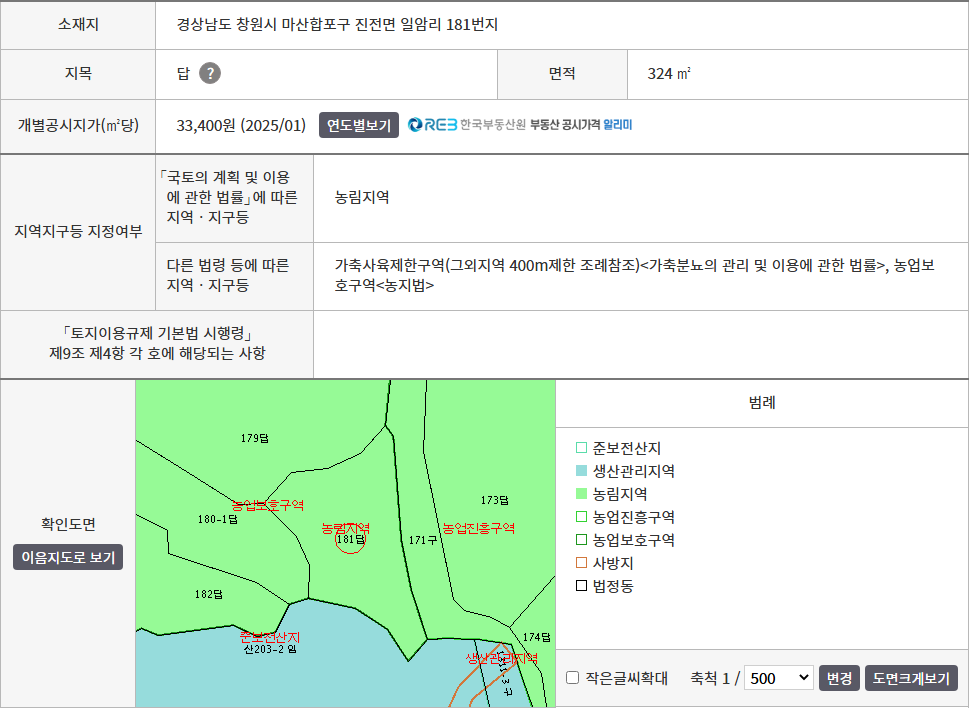The image size is (969, 708).
Task: Select parcel 179답 on the map
Action: (255, 439)
